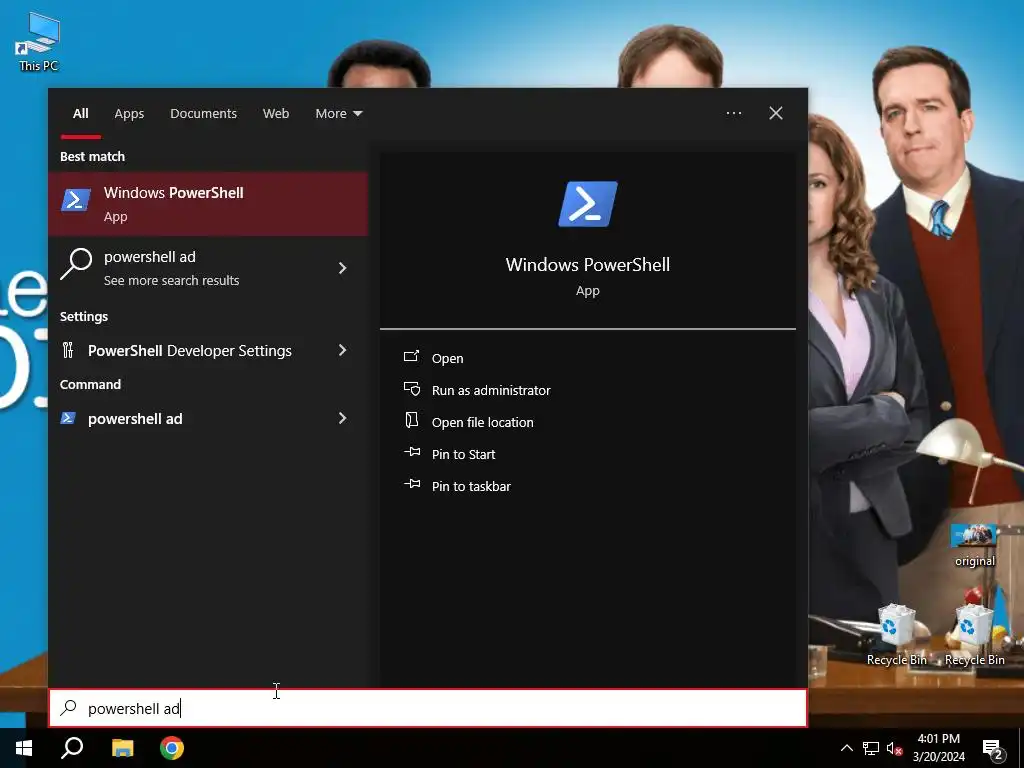Click the large PowerShell icon in preview pane

tap(588, 204)
